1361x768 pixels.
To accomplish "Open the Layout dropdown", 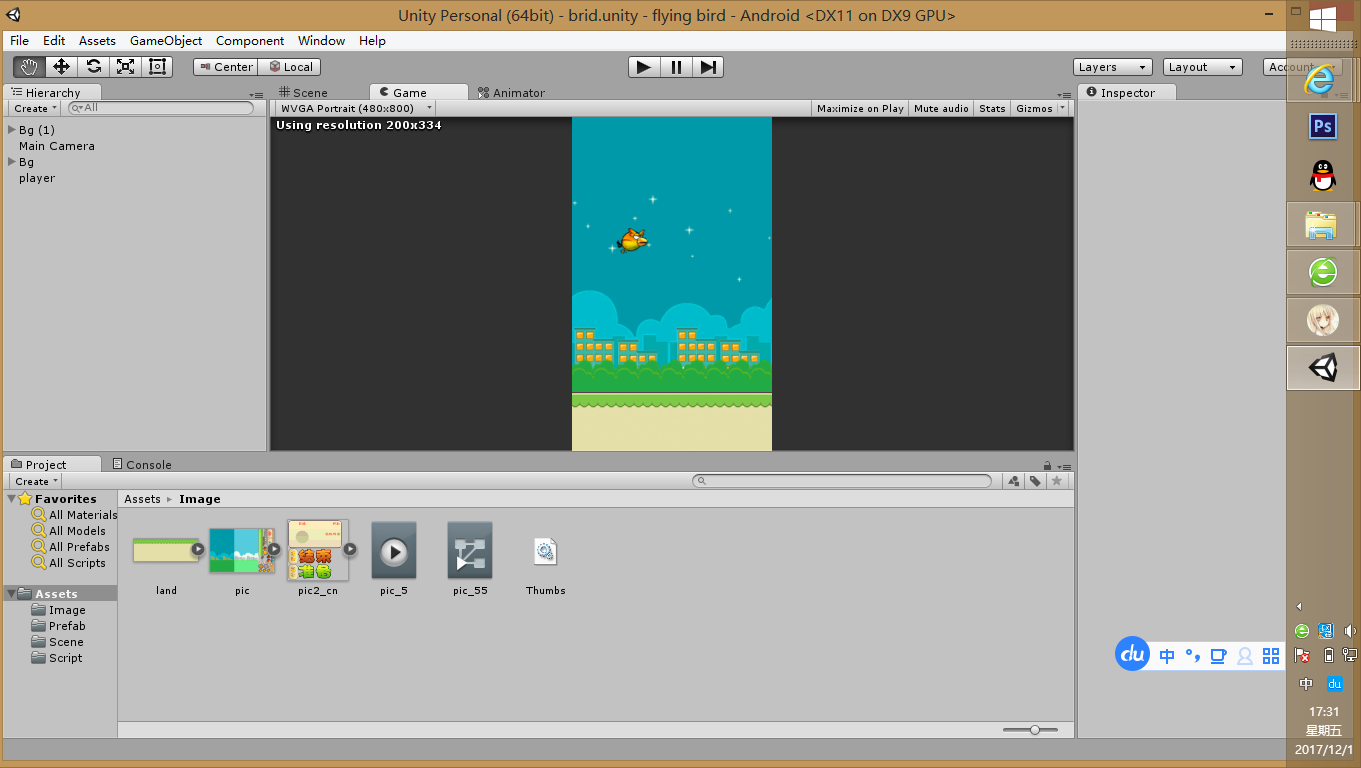I will 1203,67.
